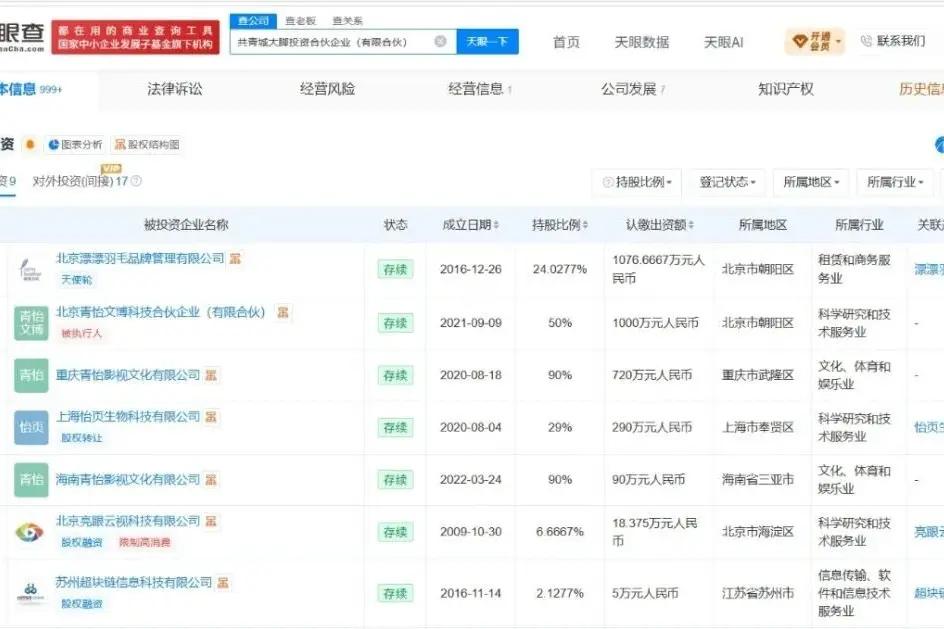Clear the search field with the X icon

pyautogui.click(x=440, y=41)
